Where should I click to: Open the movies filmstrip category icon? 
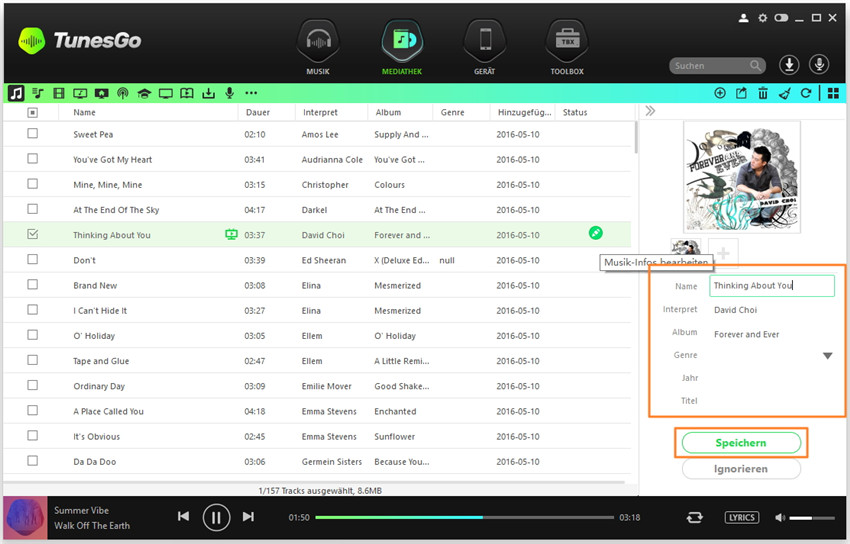coord(59,93)
